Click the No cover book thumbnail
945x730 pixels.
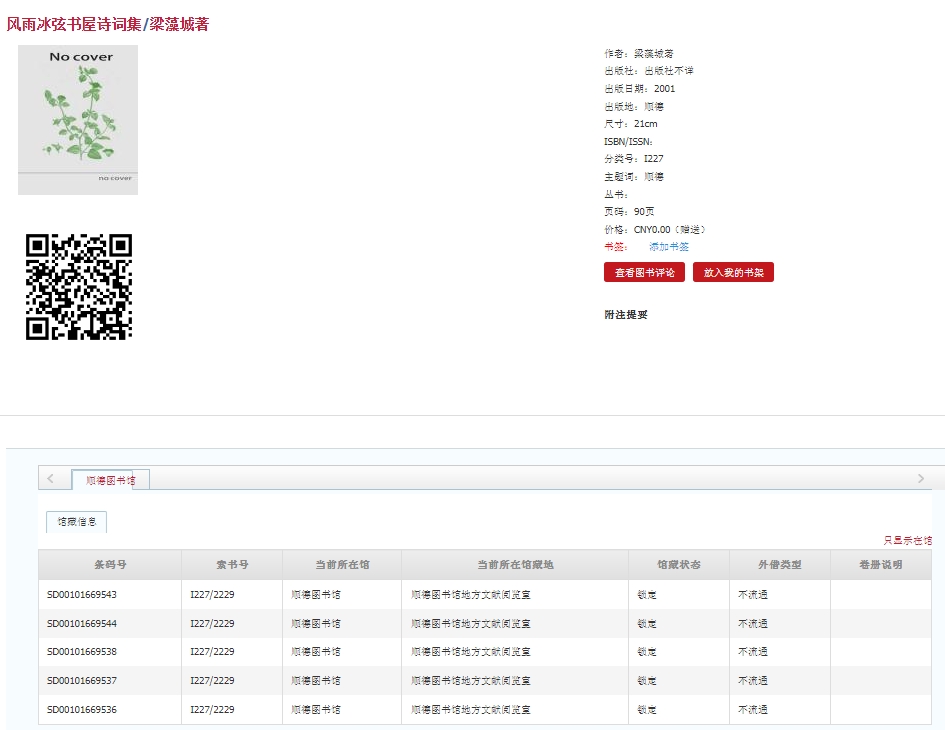78,120
